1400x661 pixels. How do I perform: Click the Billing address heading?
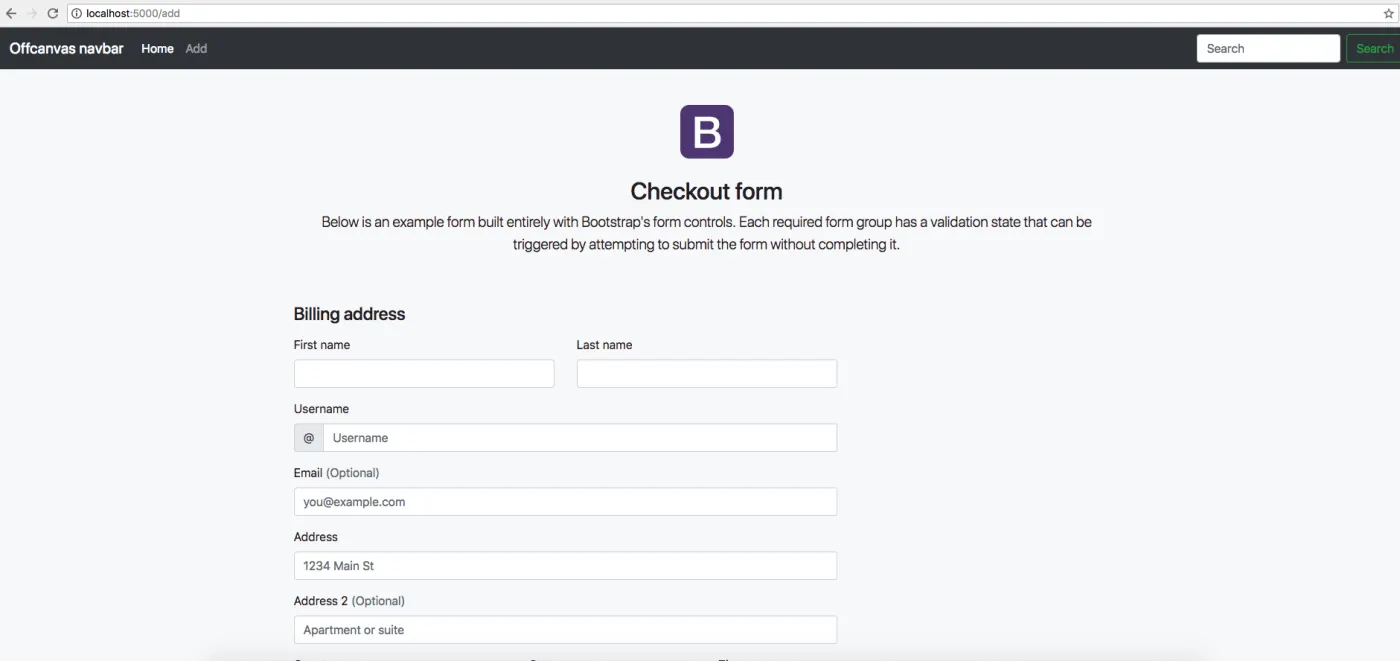(349, 314)
